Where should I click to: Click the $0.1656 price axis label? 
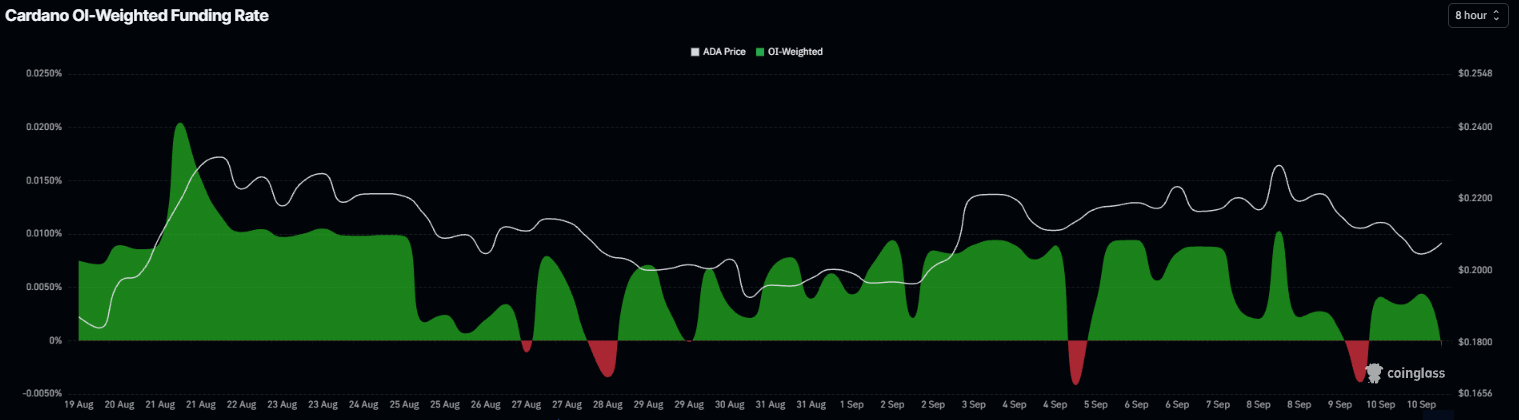[x=1475, y=394]
